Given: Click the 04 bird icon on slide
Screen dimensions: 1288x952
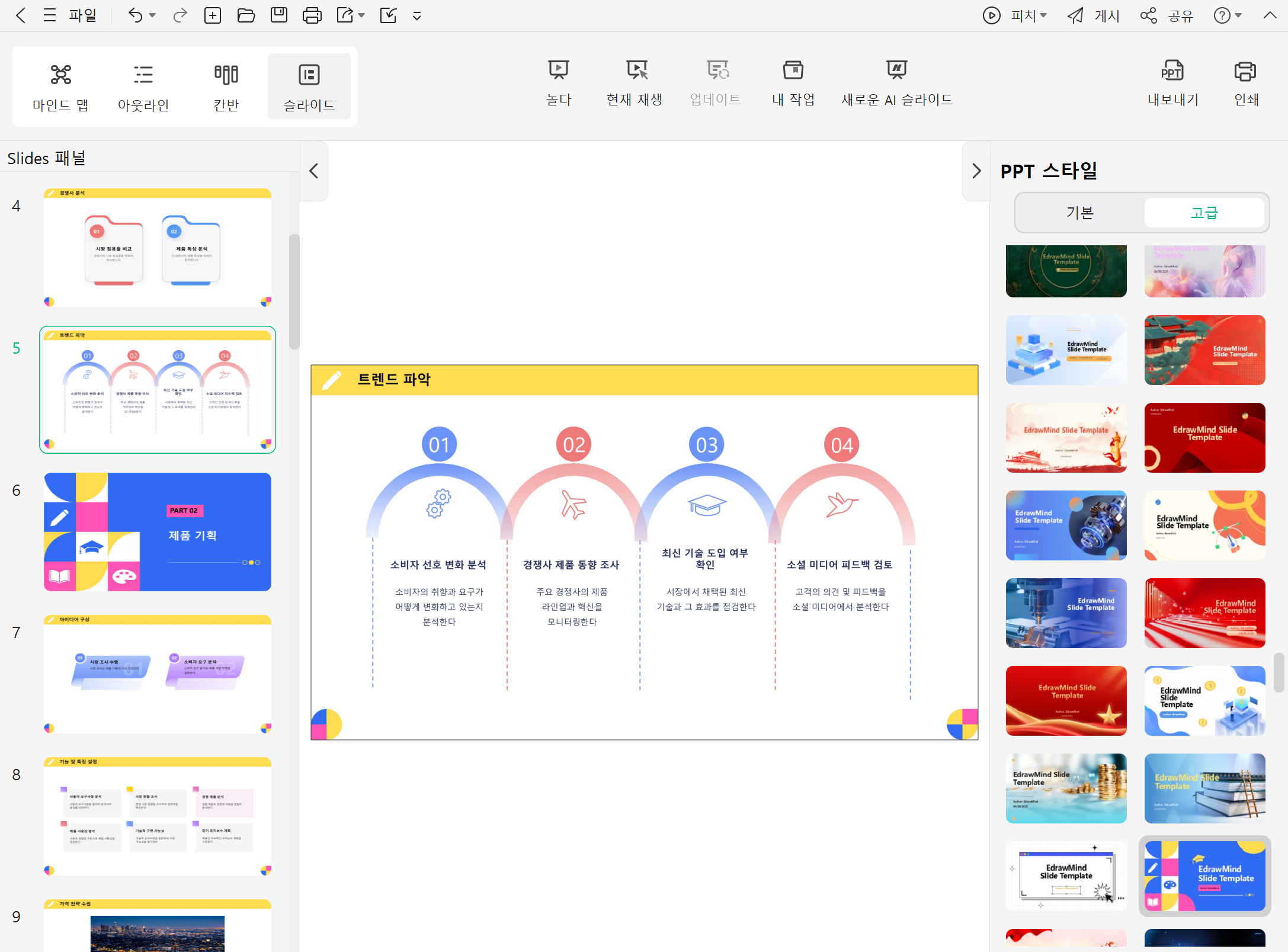Looking at the screenshot, I should click(842, 504).
